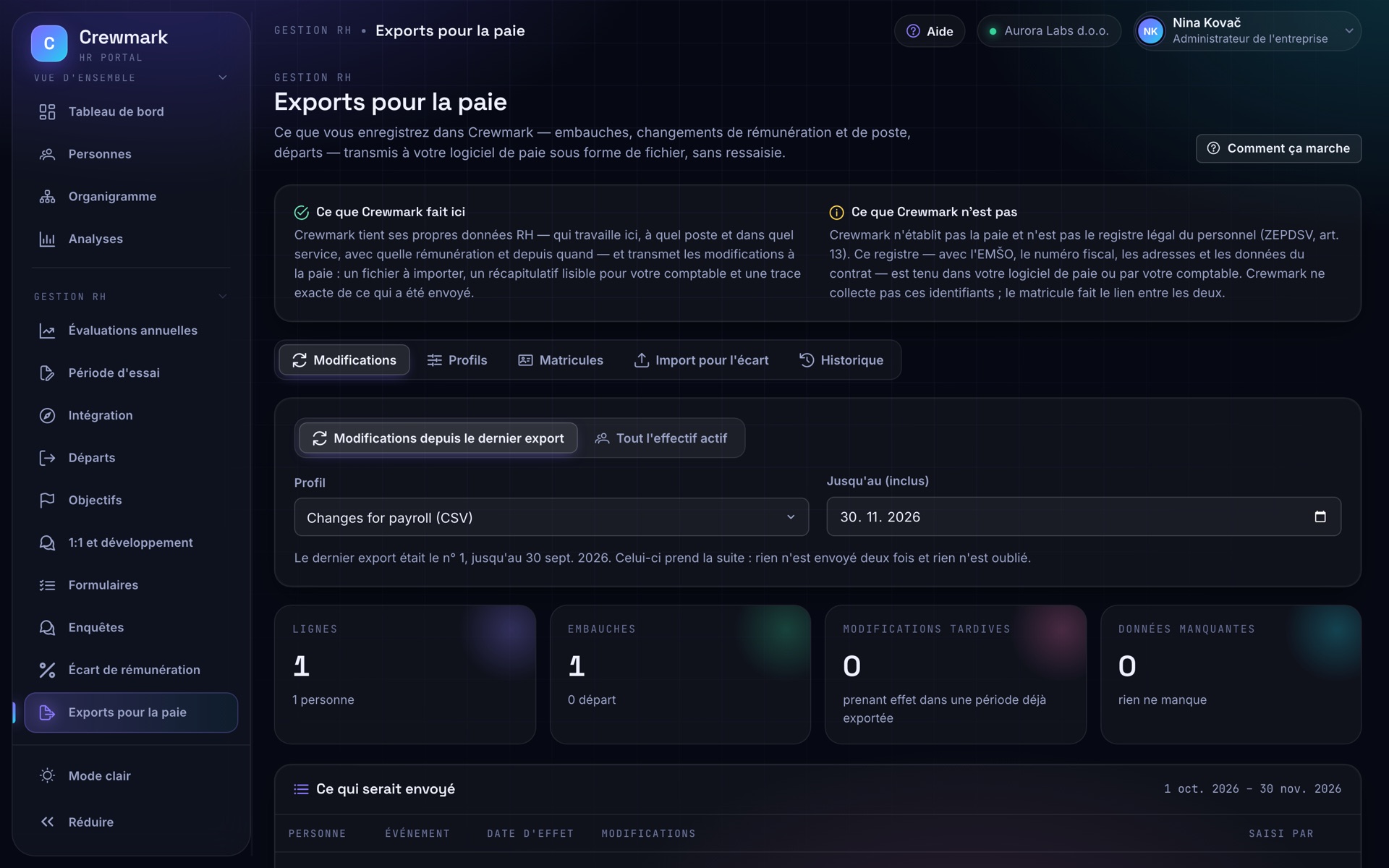The width and height of the screenshot is (1389, 868).
Task: Open the Import pour l'écart tab
Action: click(x=701, y=360)
